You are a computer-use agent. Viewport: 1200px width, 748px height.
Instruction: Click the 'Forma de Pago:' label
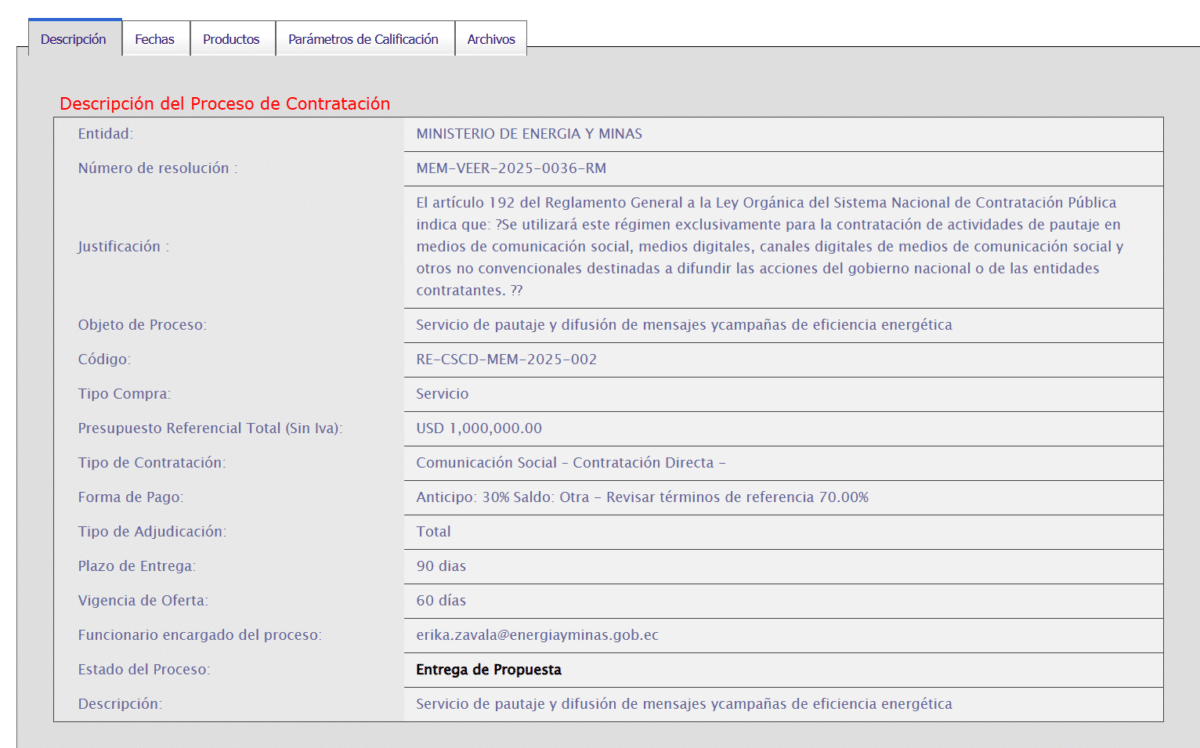131,497
